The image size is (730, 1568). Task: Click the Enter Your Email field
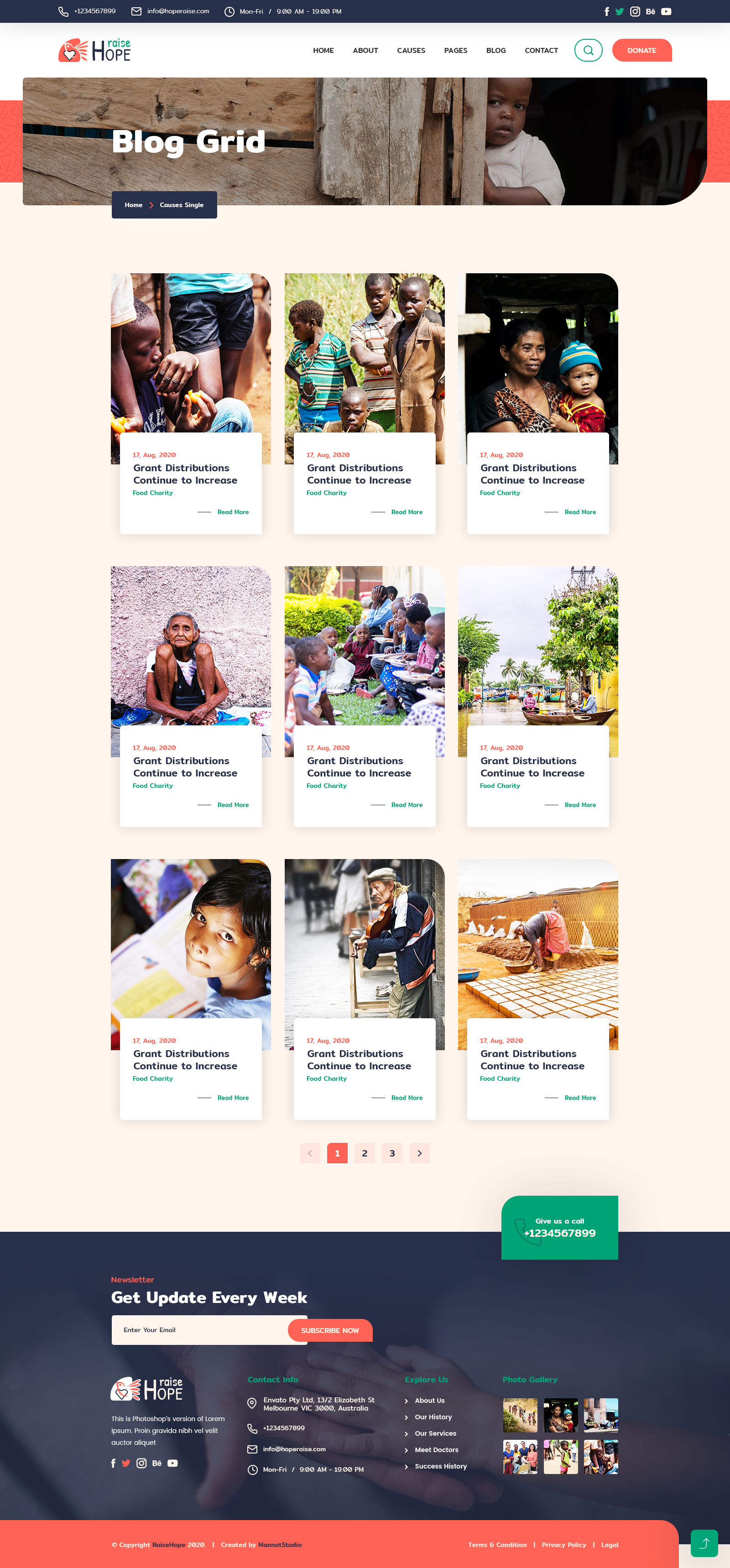200,1330
